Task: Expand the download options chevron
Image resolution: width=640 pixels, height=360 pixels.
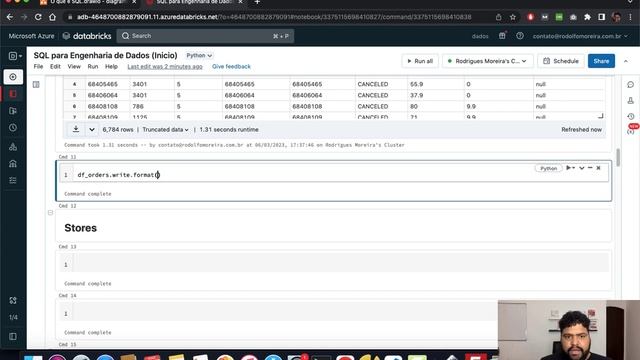Action: tap(92, 129)
